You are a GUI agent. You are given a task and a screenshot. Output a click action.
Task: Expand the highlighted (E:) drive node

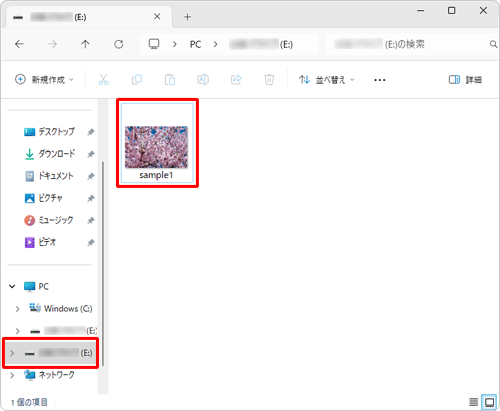coord(12,353)
